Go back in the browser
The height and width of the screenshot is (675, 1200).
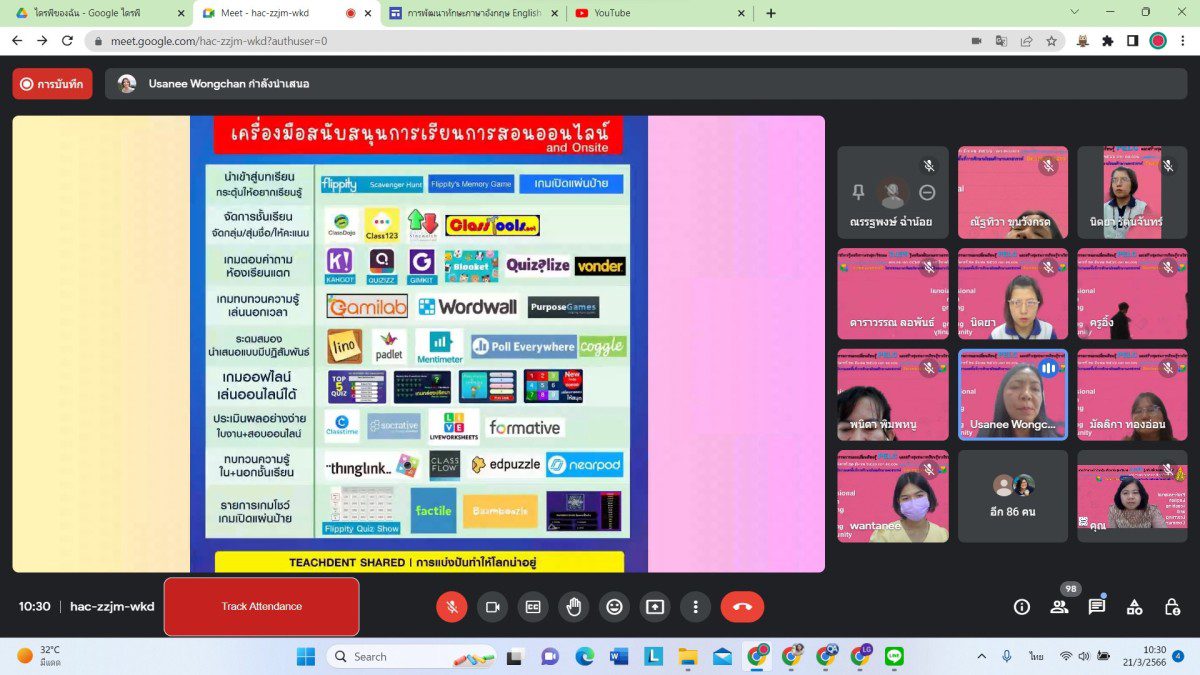[x=16, y=41]
